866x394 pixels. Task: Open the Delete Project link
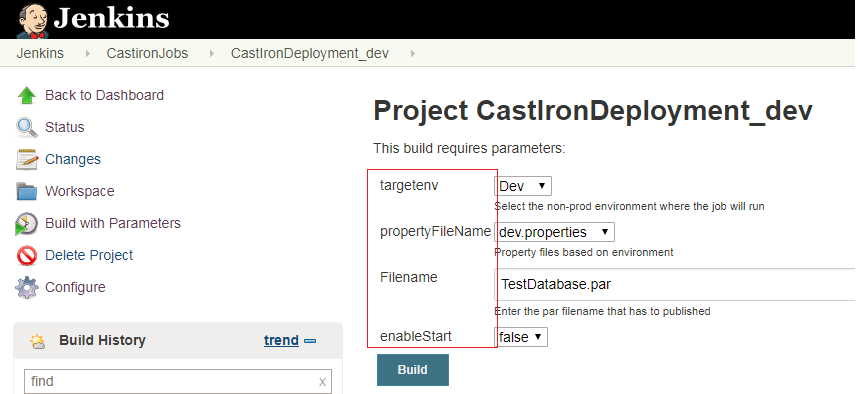point(89,255)
